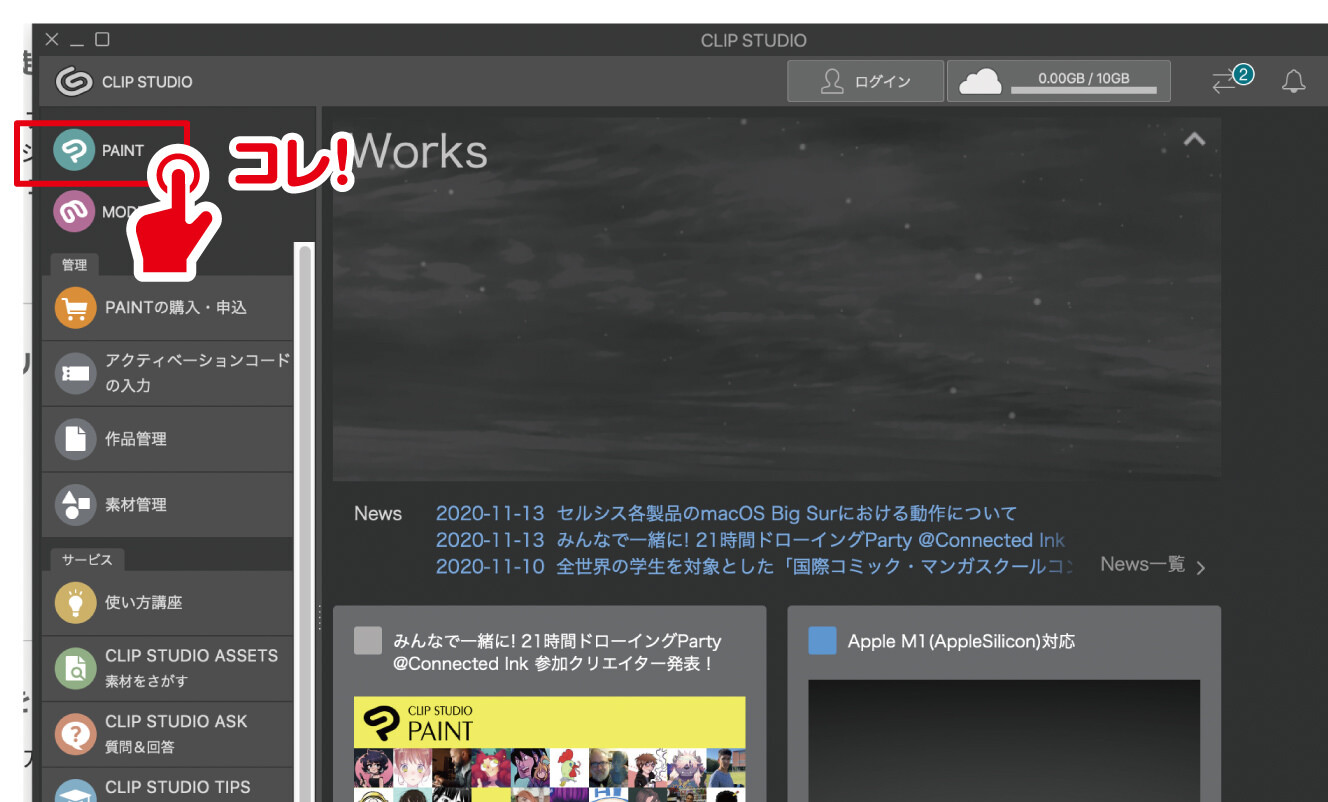Open CLIP STUDIO ASK question icon
The height and width of the screenshot is (802, 1328).
click(x=75, y=734)
